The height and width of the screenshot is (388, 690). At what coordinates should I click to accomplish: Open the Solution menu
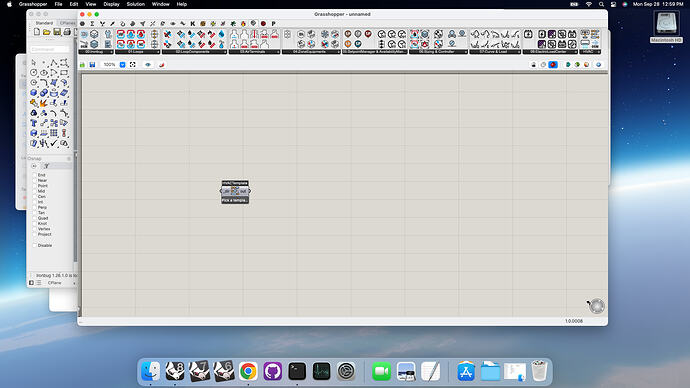(136, 4)
